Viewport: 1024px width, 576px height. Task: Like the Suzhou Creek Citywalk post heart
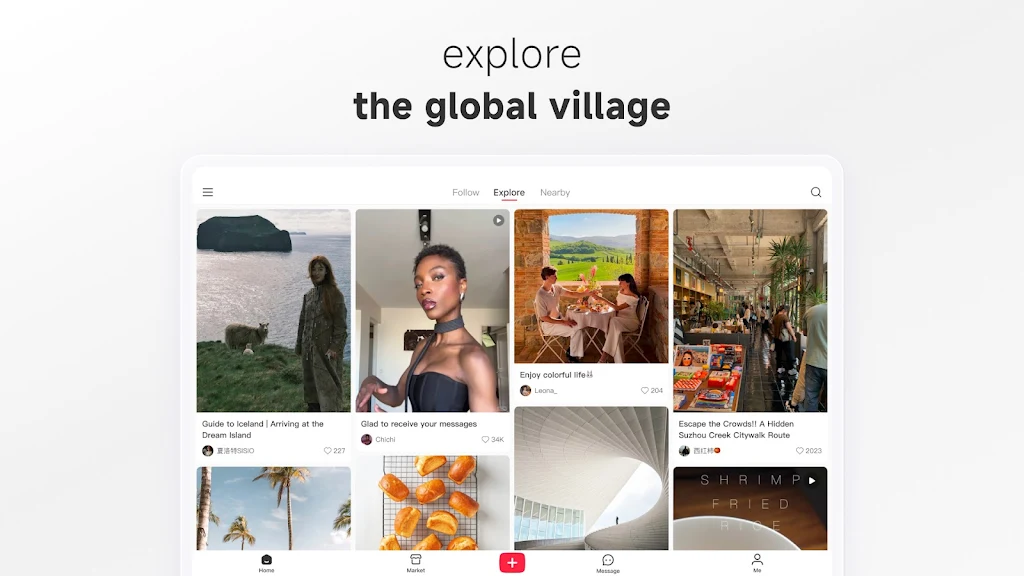click(x=799, y=451)
